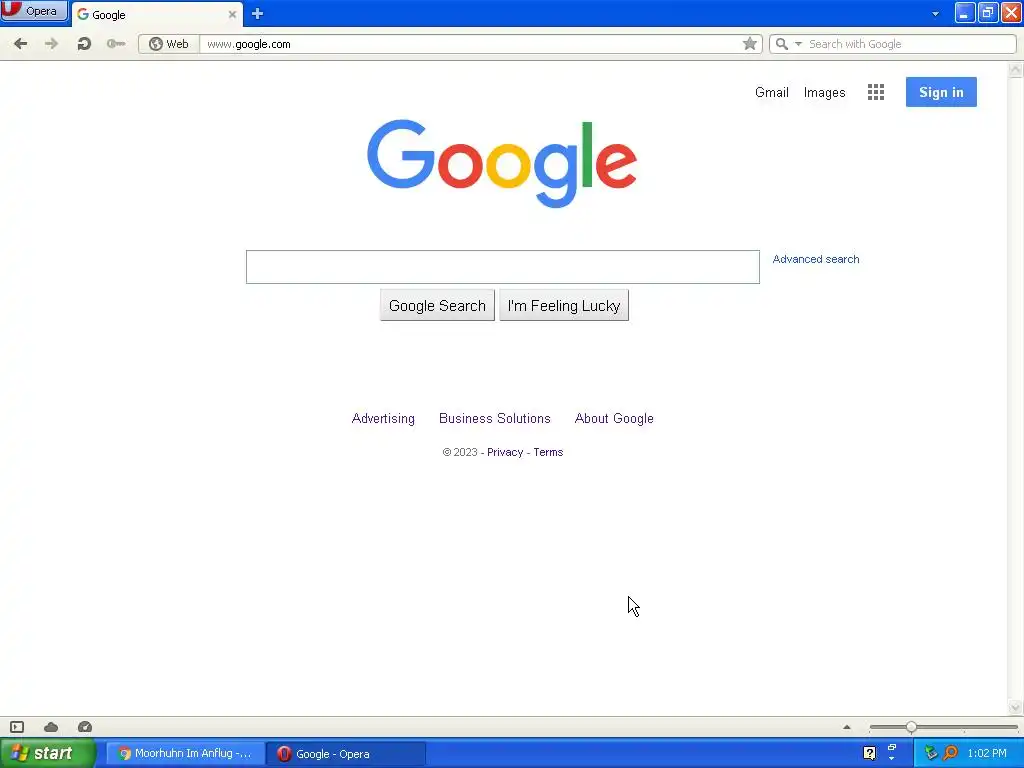Click the Web site badge in address bar
1024x768 pixels.
(168, 44)
